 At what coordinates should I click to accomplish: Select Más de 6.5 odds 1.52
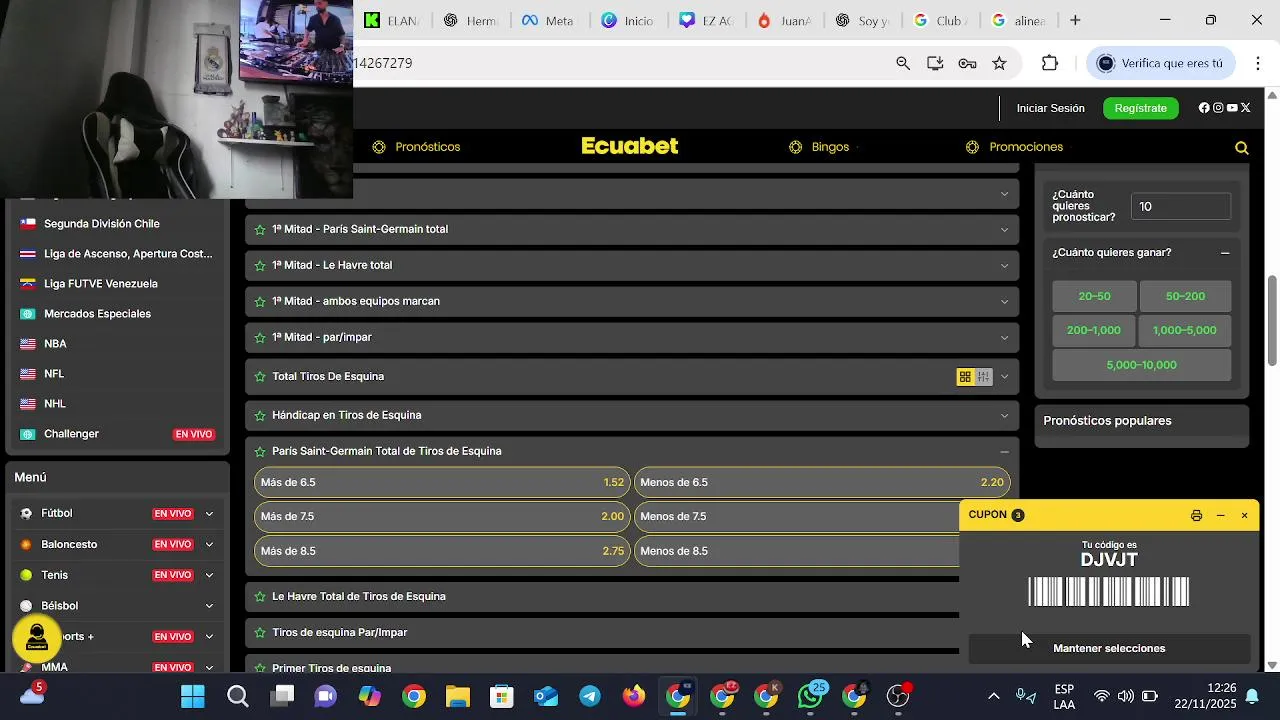tap(442, 483)
